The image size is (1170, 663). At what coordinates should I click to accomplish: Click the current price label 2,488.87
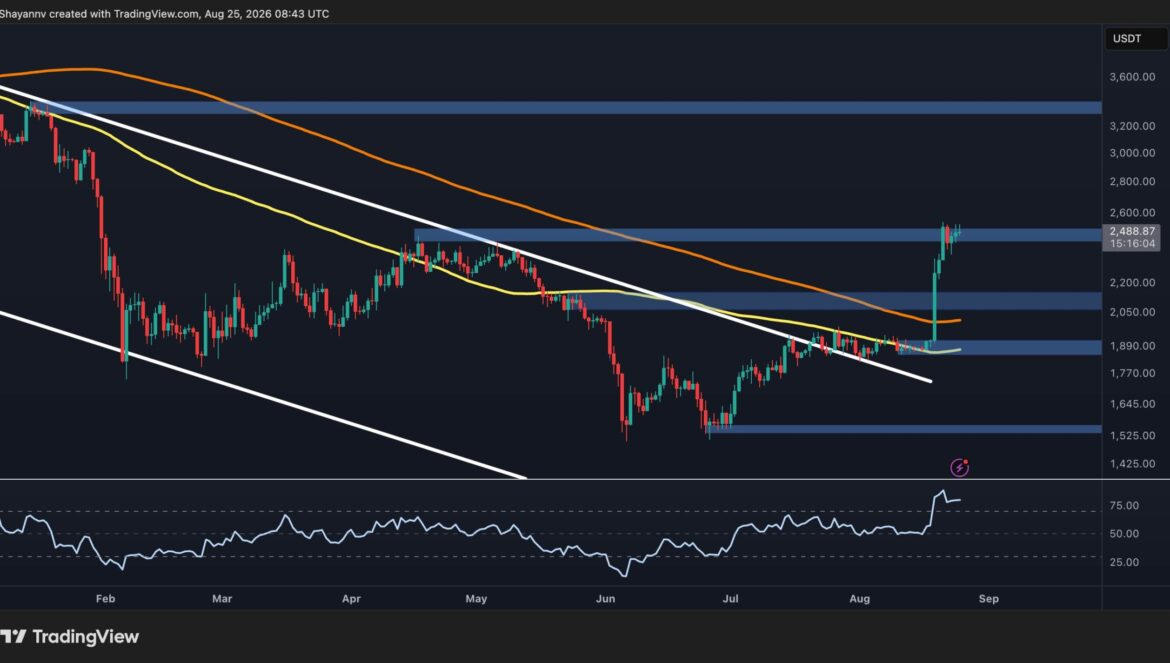pyautogui.click(x=1132, y=231)
